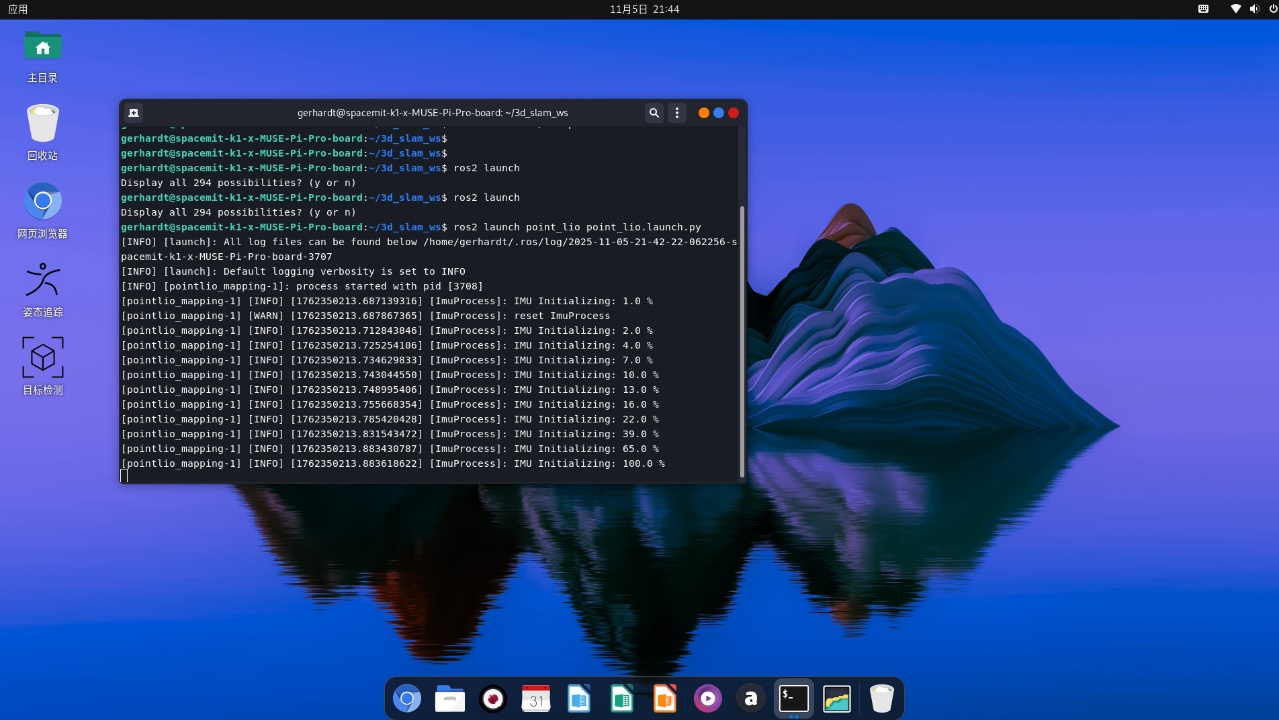
Task: Launch LibreOffice Calc from the dock
Action: tap(622, 698)
